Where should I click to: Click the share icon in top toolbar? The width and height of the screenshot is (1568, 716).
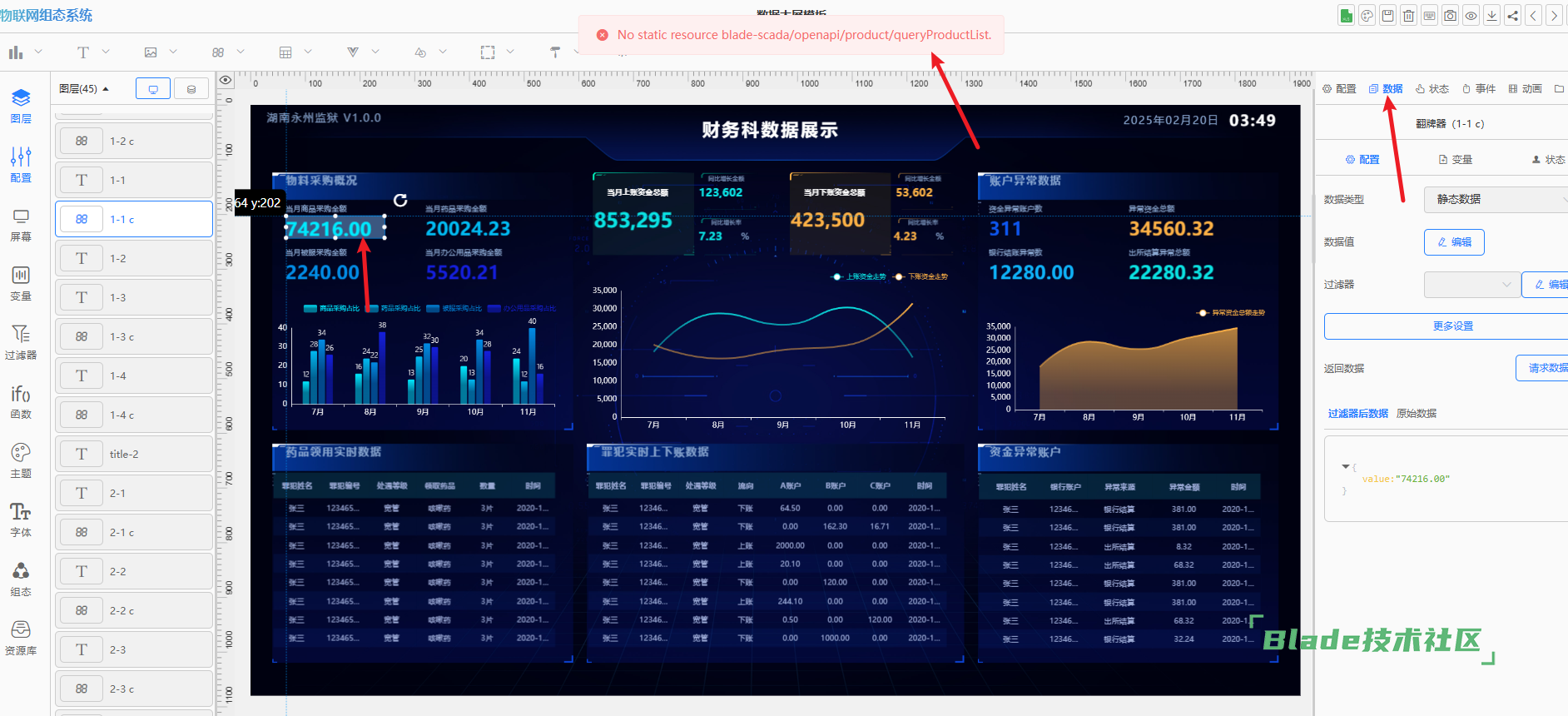(x=1512, y=16)
